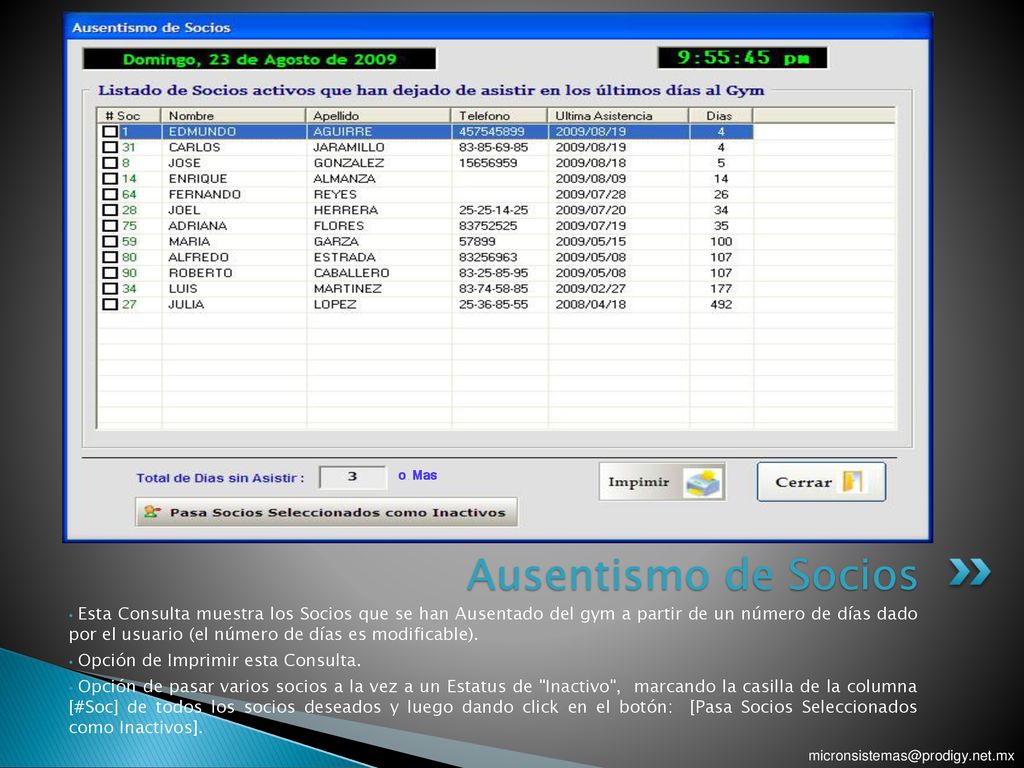Select the surname MARTINEZ
Screen dimensions: 1024x768
point(347,288)
